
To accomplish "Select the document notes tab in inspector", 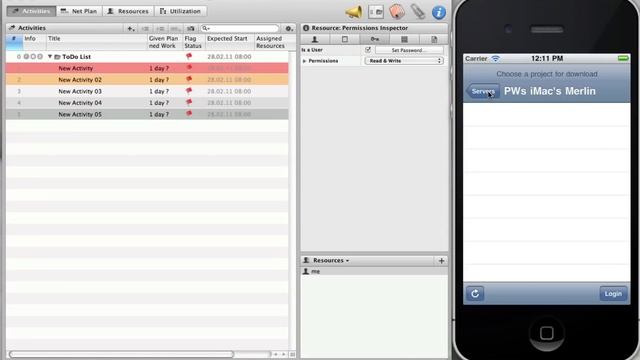I will [x=434, y=39].
